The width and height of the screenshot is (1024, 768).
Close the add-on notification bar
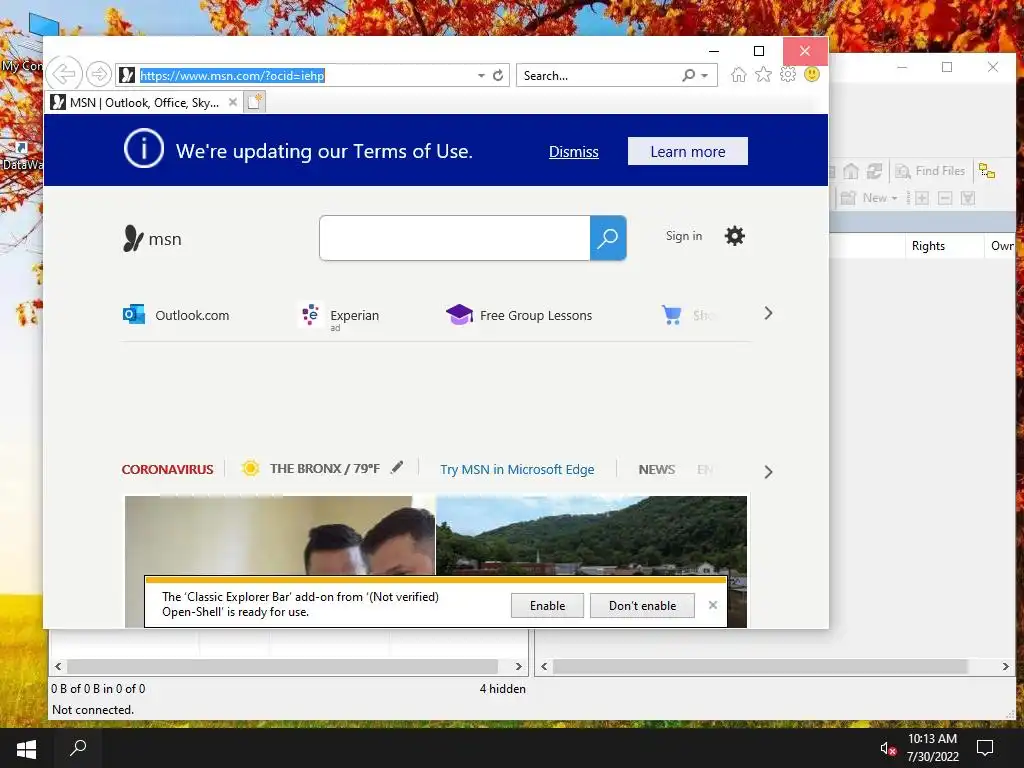click(712, 605)
